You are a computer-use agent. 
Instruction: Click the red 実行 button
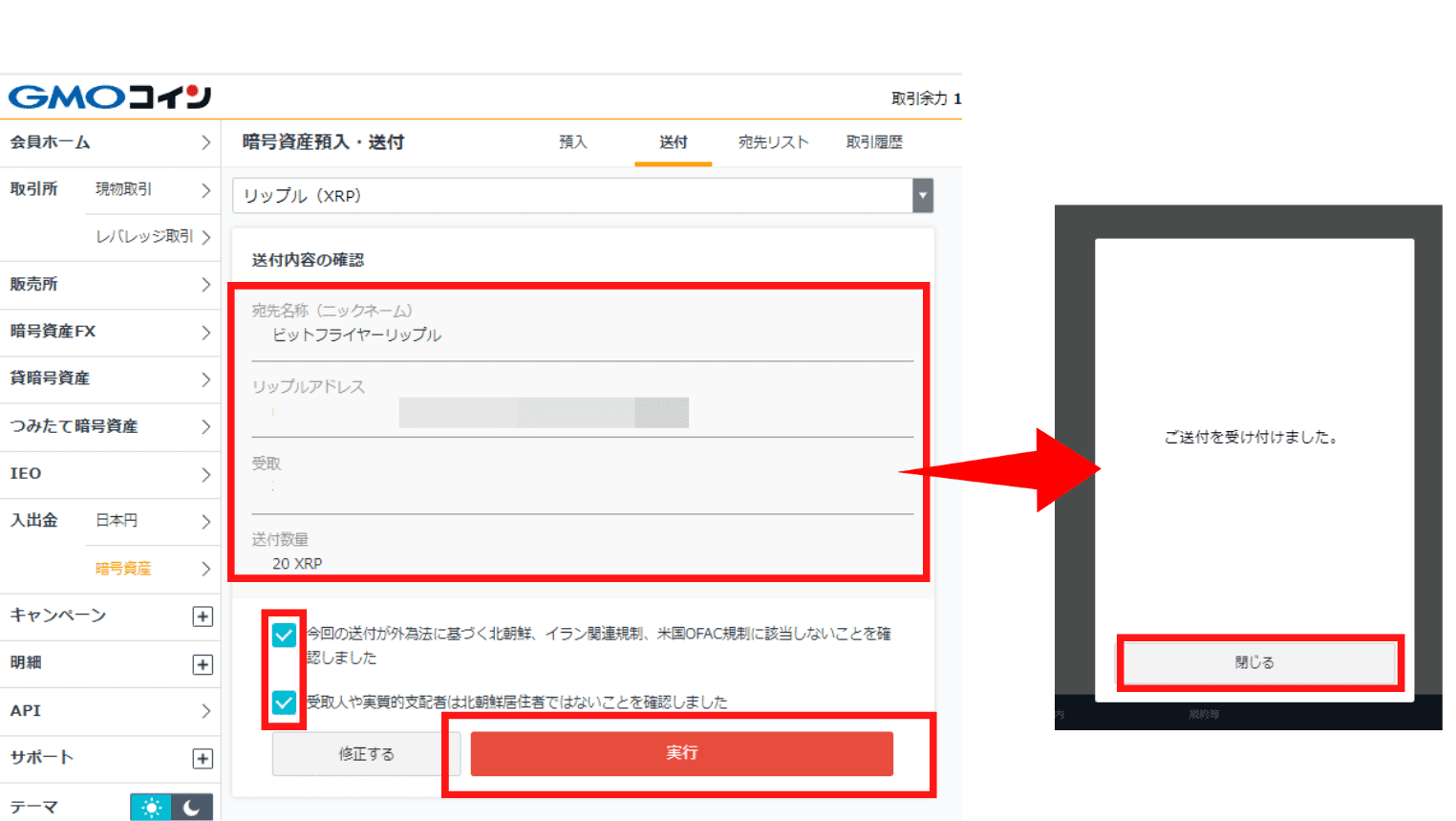pyautogui.click(x=682, y=753)
